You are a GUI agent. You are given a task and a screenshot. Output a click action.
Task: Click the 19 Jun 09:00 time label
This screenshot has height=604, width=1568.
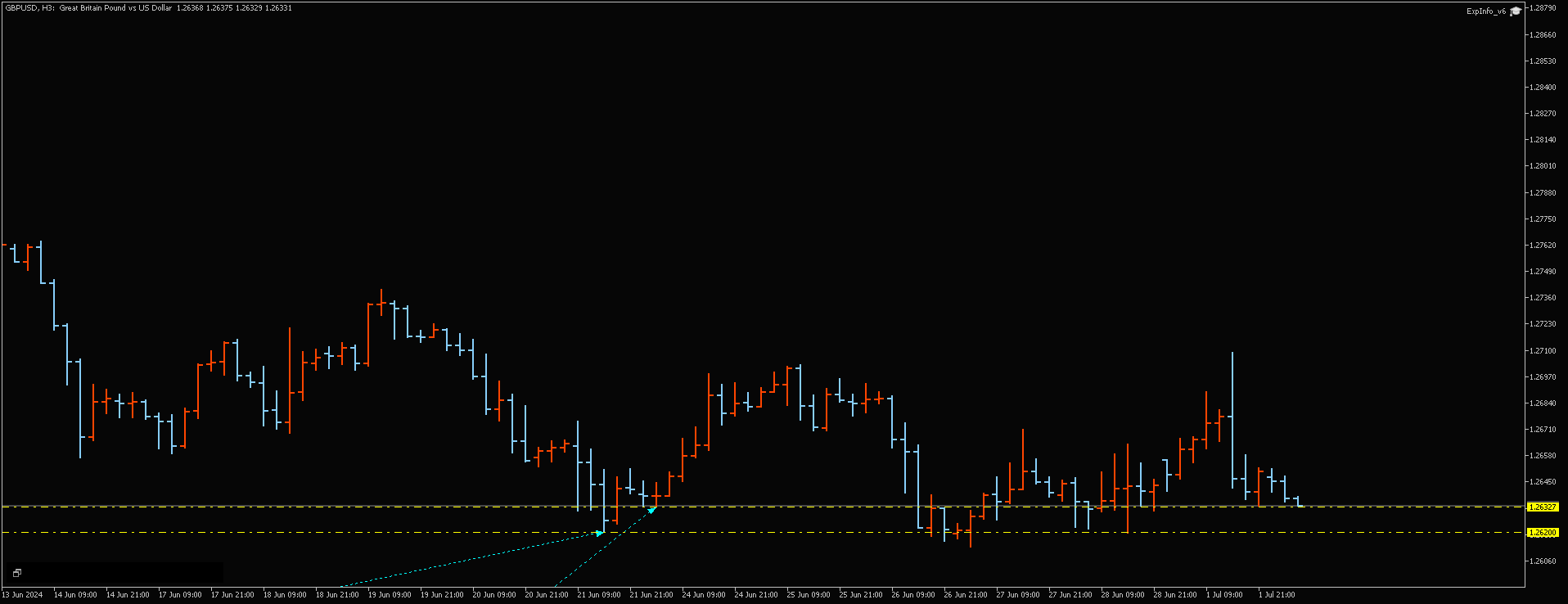390,595
